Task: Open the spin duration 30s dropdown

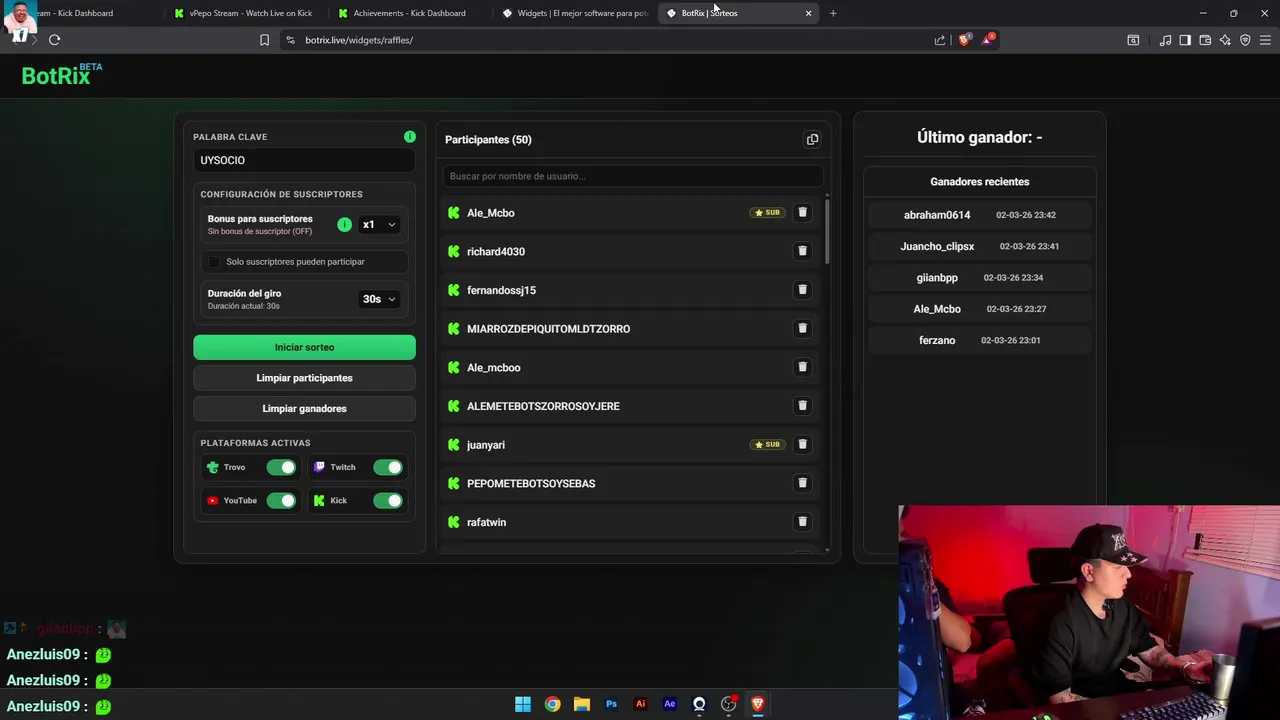Action: click(x=379, y=299)
